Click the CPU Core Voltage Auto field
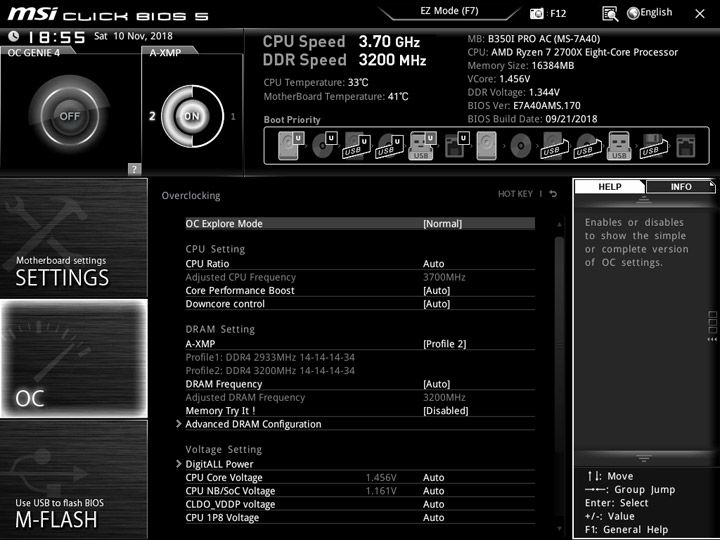Image resolution: width=720 pixels, height=540 pixels. (x=433, y=478)
